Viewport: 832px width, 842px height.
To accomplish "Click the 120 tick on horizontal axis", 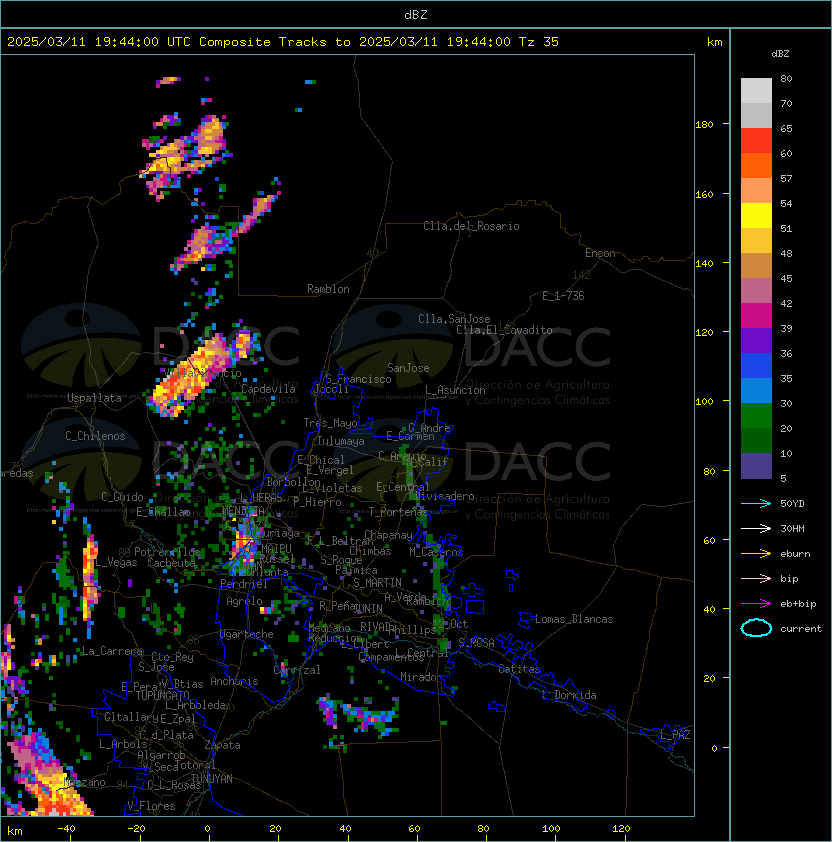I will 621,829.
